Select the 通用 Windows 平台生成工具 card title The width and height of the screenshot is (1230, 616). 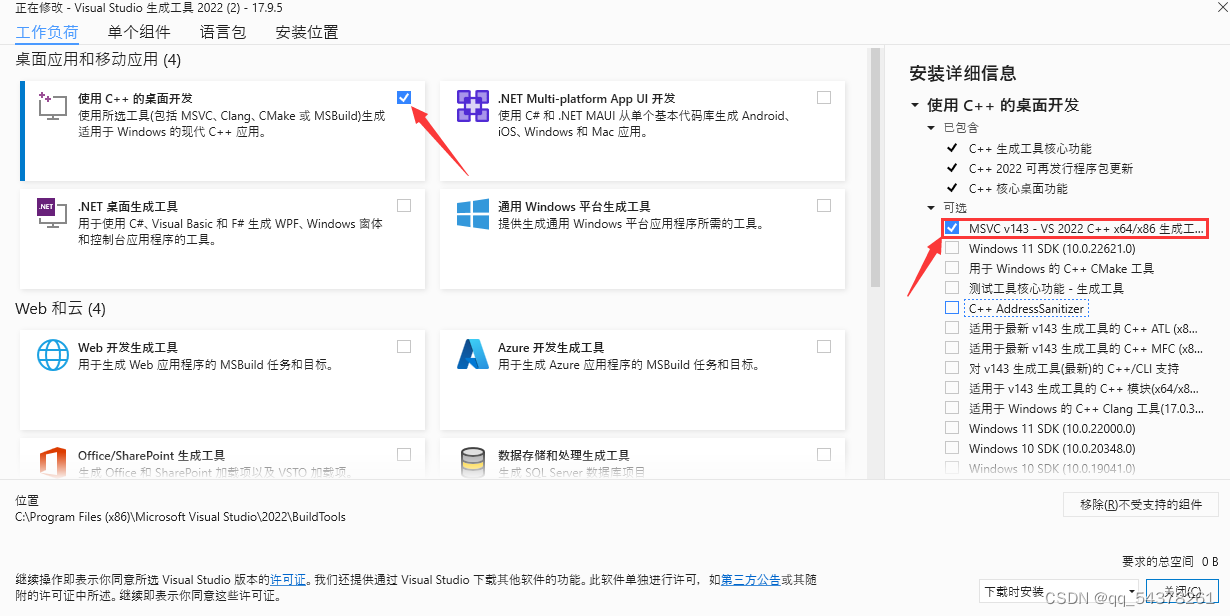574,207
